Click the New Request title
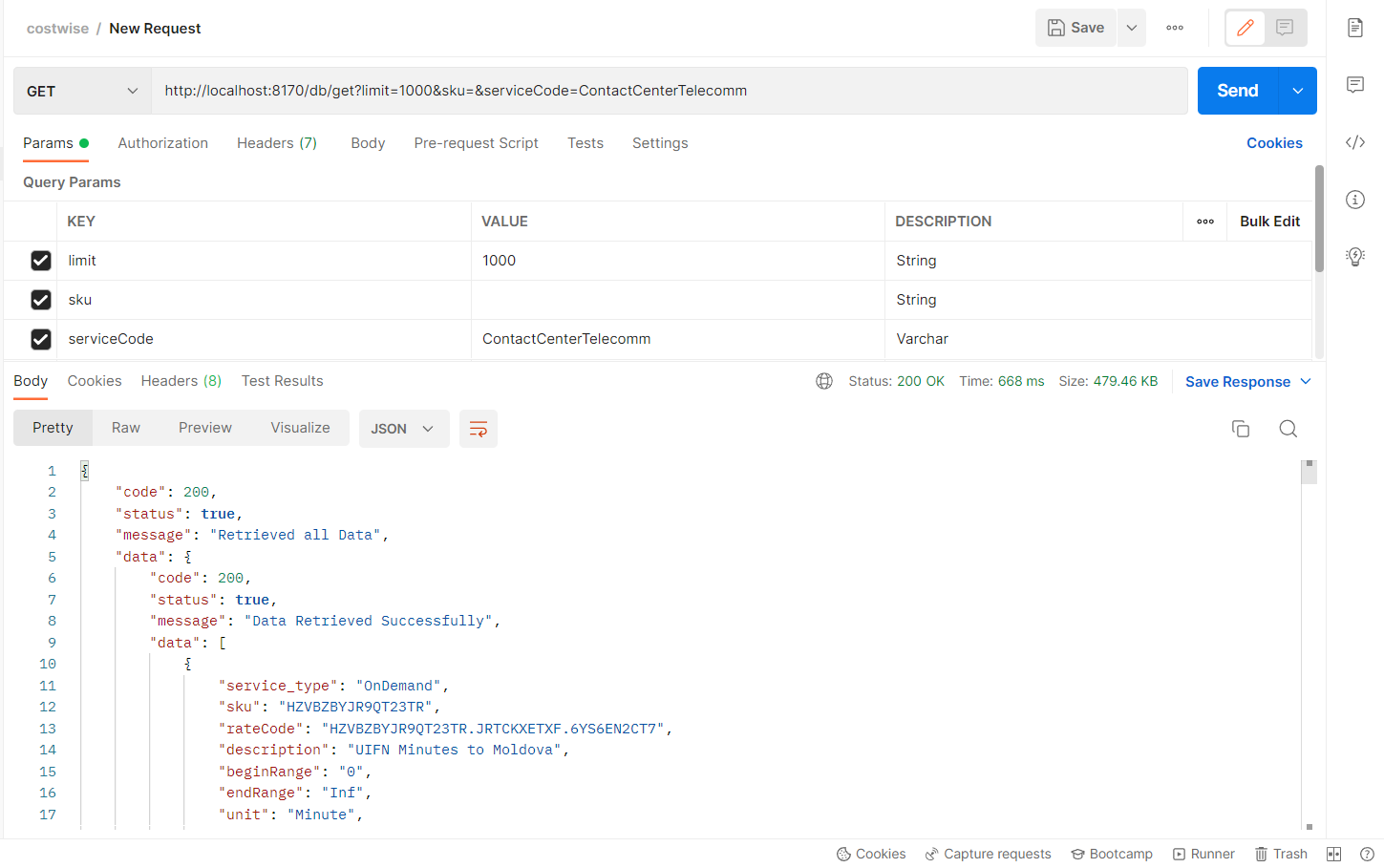1384x868 pixels. coord(155,29)
